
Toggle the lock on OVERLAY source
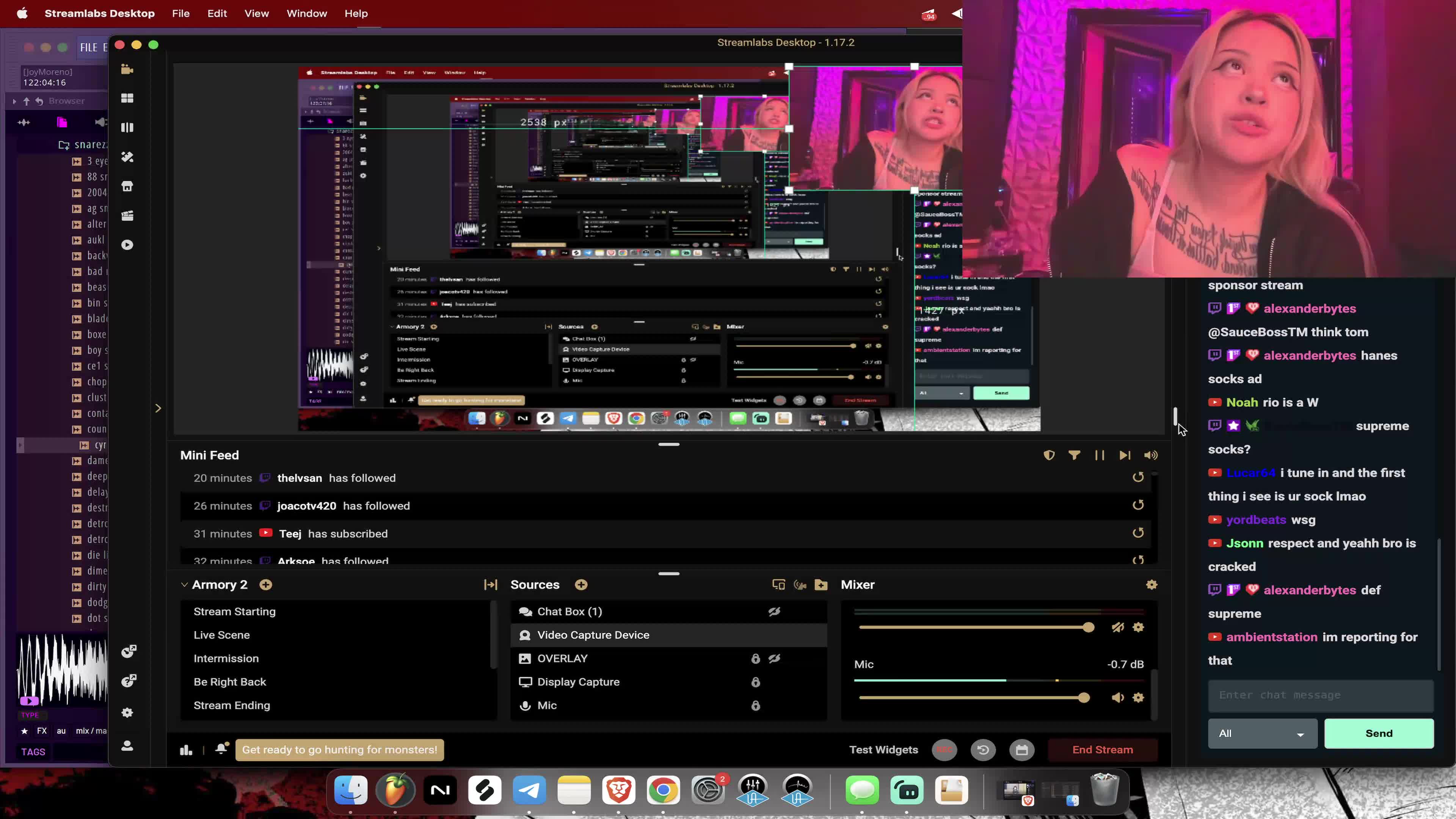coord(755,659)
